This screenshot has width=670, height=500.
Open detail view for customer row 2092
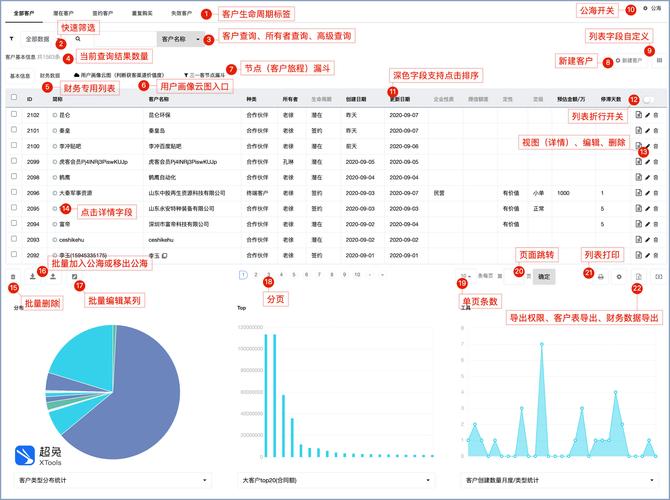coord(638,255)
